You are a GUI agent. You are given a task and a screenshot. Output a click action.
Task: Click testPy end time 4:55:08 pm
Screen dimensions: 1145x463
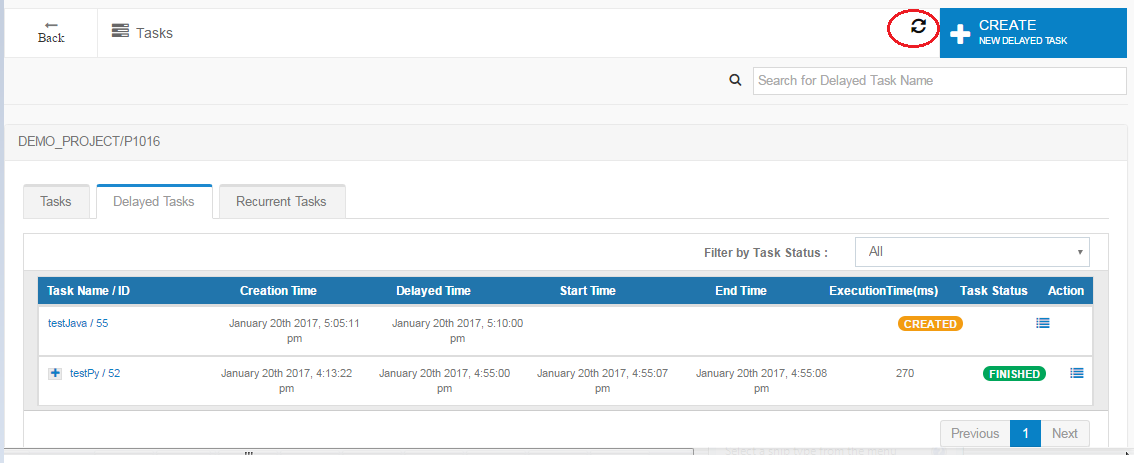tap(762, 380)
